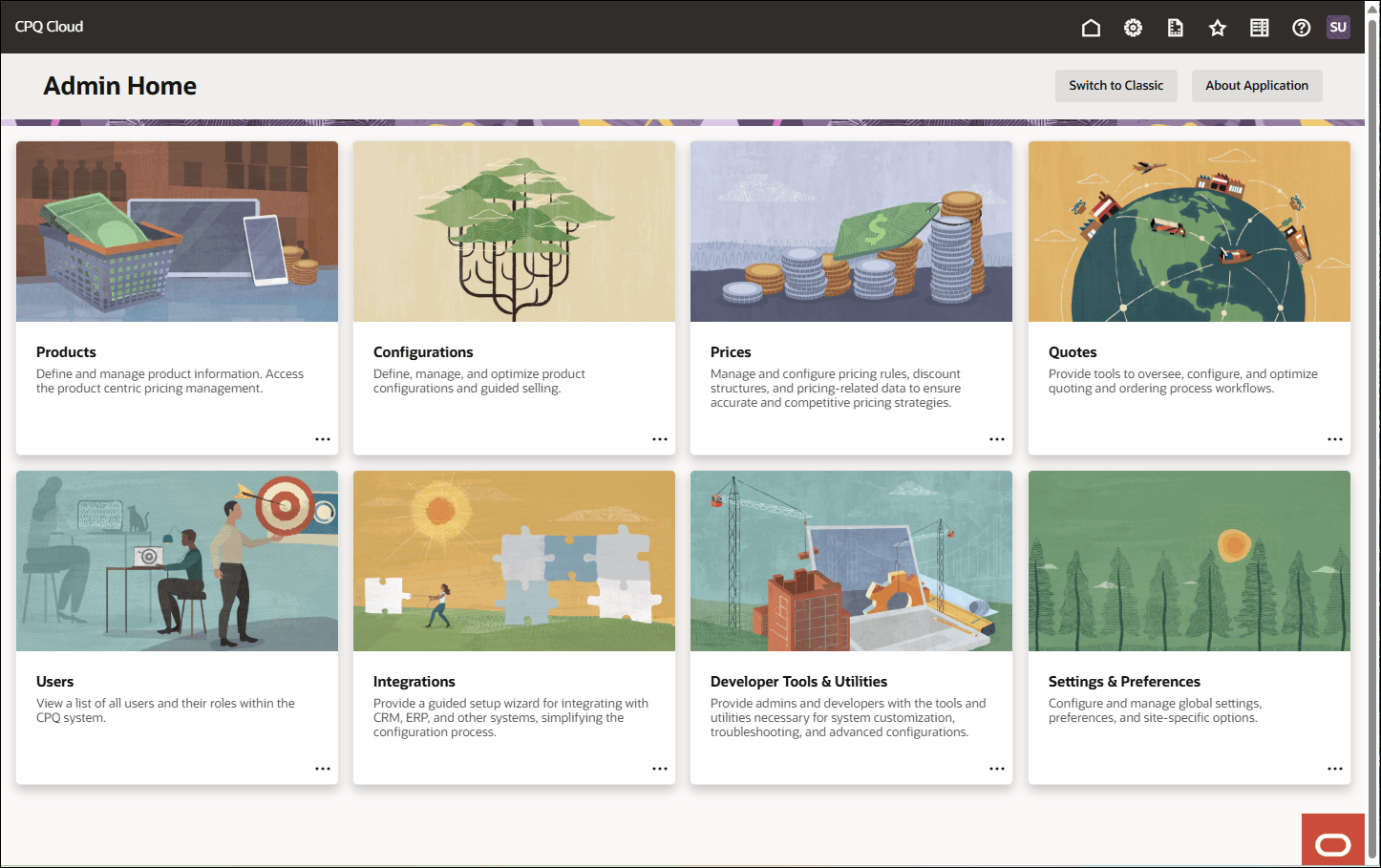The height and width of the screenshot is (868, 1381).
Task: Click the document icon in top bar
Action: coord(1175,28)
